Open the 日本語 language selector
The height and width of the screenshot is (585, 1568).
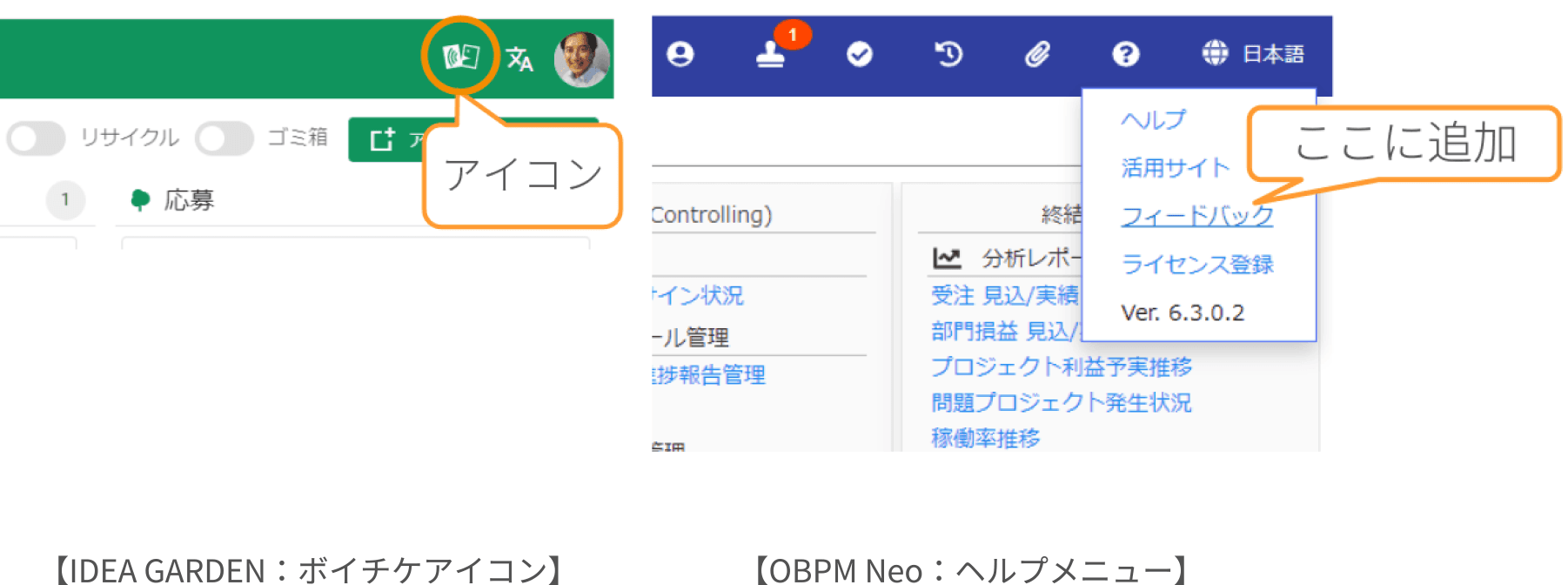1254,54
